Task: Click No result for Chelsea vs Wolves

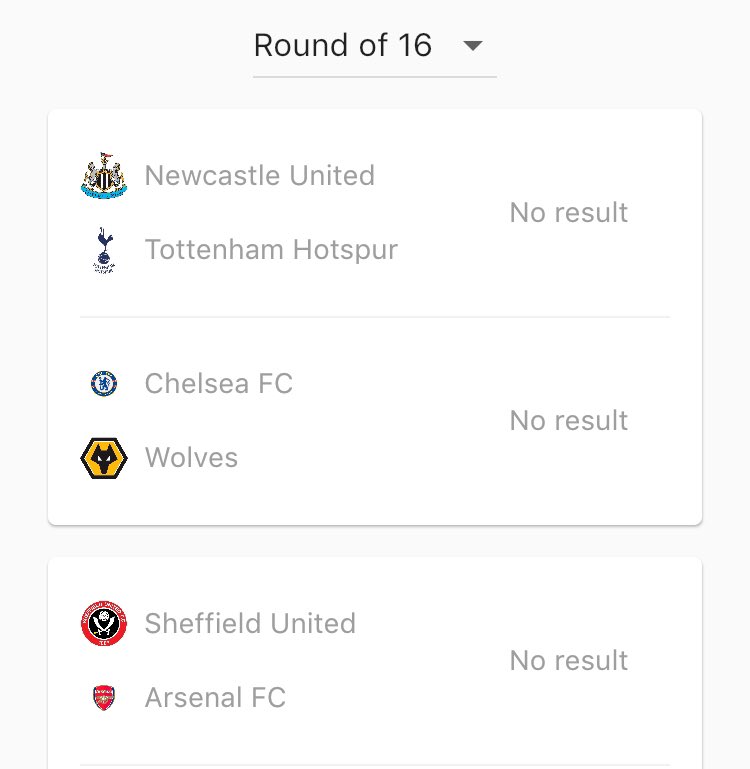Action: click(x=568, y=421)
